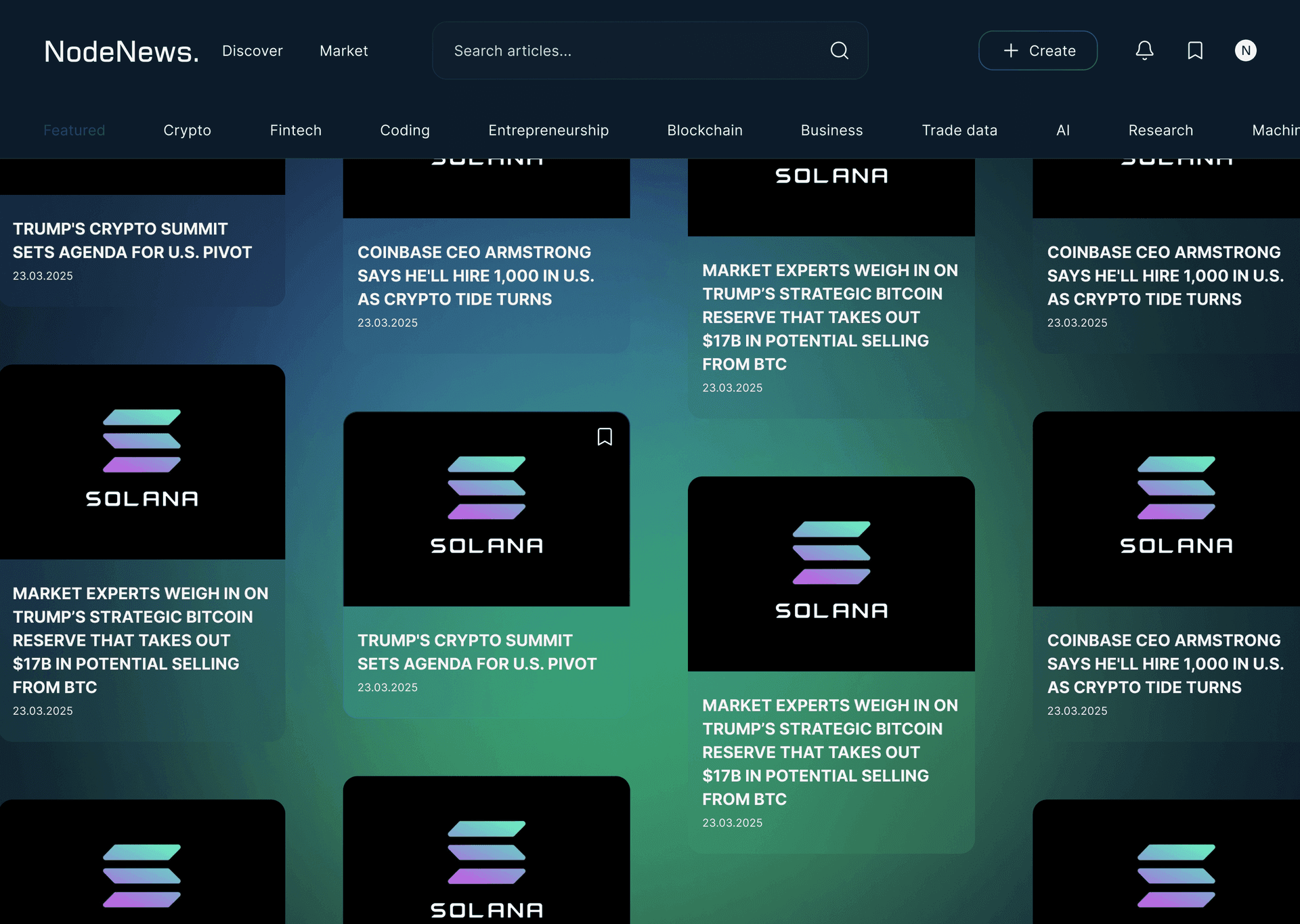Click Solana thumbnail in fourth column middle card
The image size is (1300, 924).
[1166, 509]
